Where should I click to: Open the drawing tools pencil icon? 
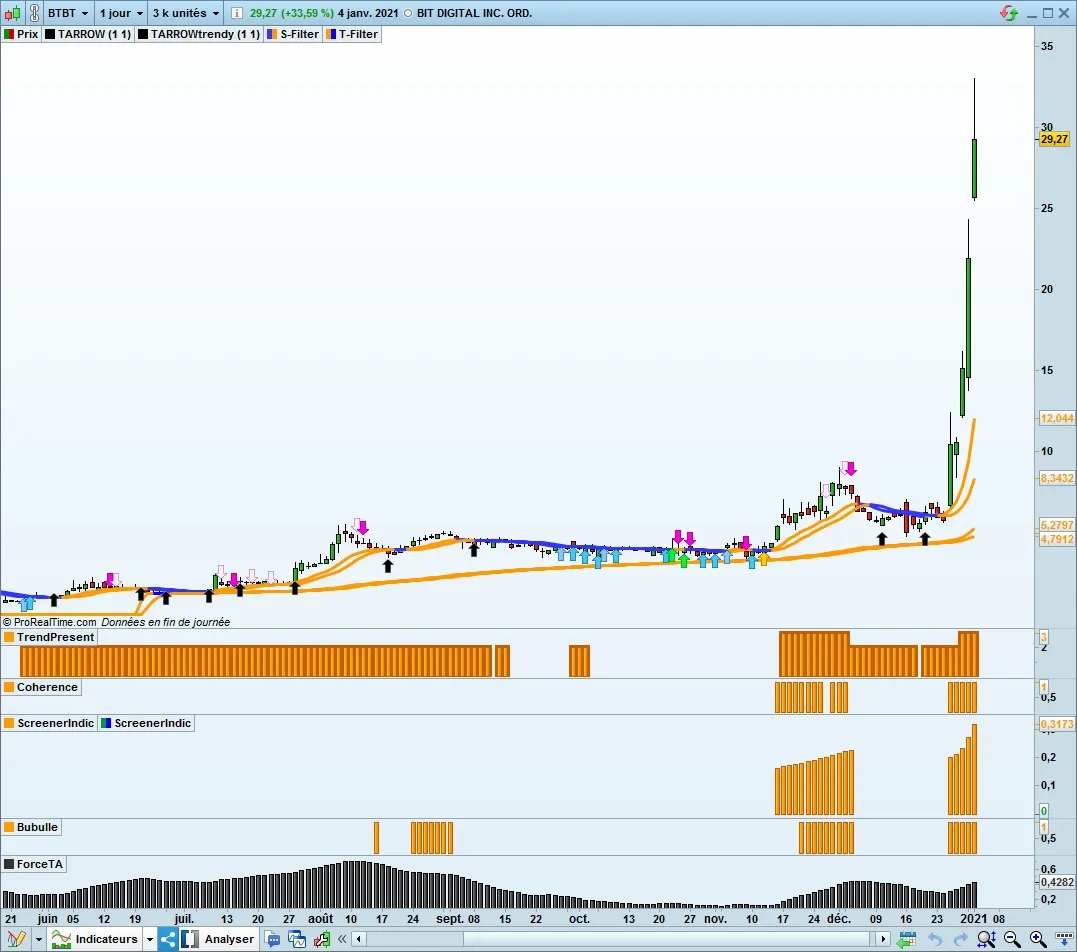[x=16, y=939]
